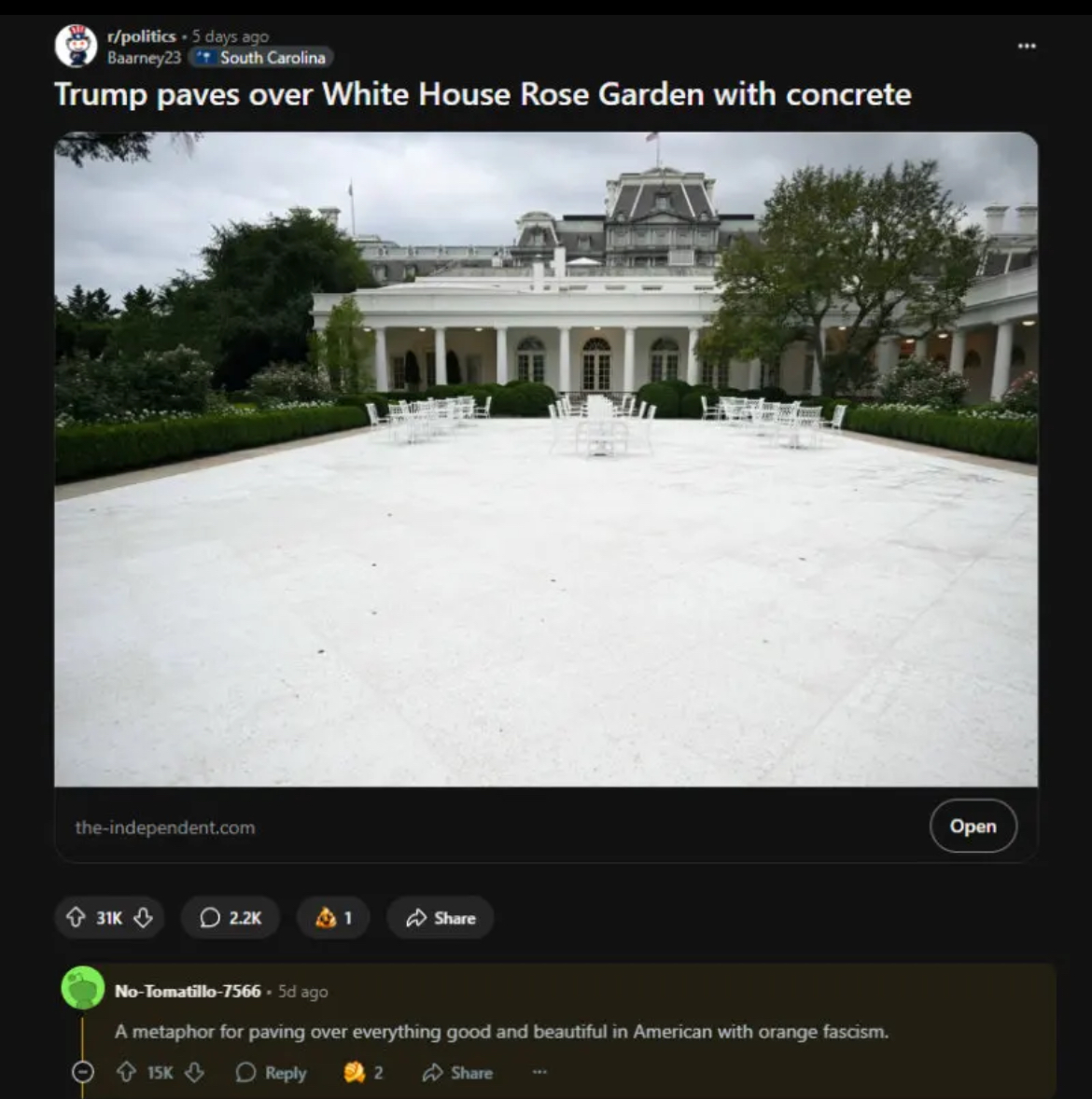Viewport: 1092px width, 1099px height.
Task: Open the the-independent.com link
Action: click(165, 828)
